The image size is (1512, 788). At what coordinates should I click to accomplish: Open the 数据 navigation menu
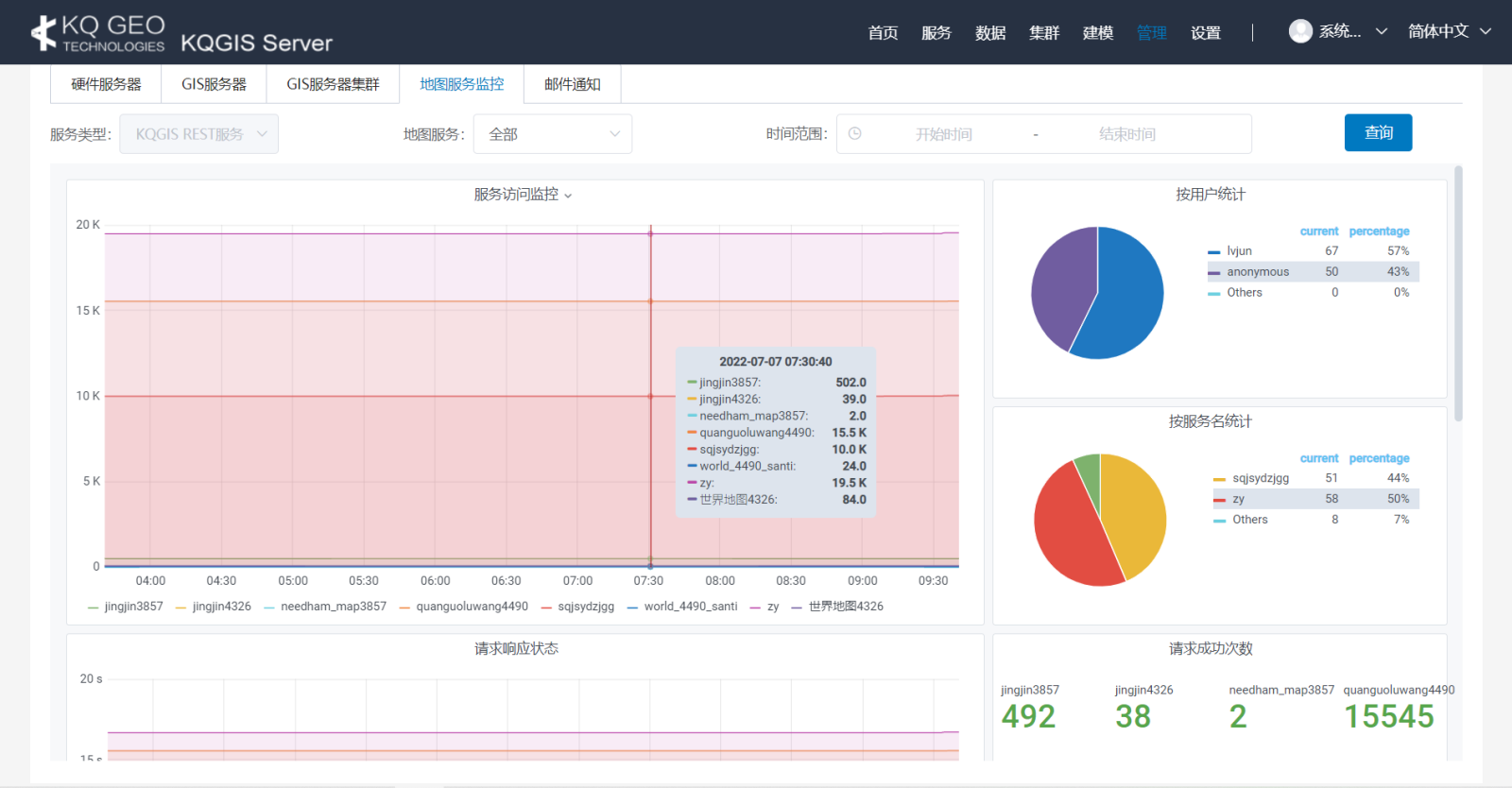(990, 33)
